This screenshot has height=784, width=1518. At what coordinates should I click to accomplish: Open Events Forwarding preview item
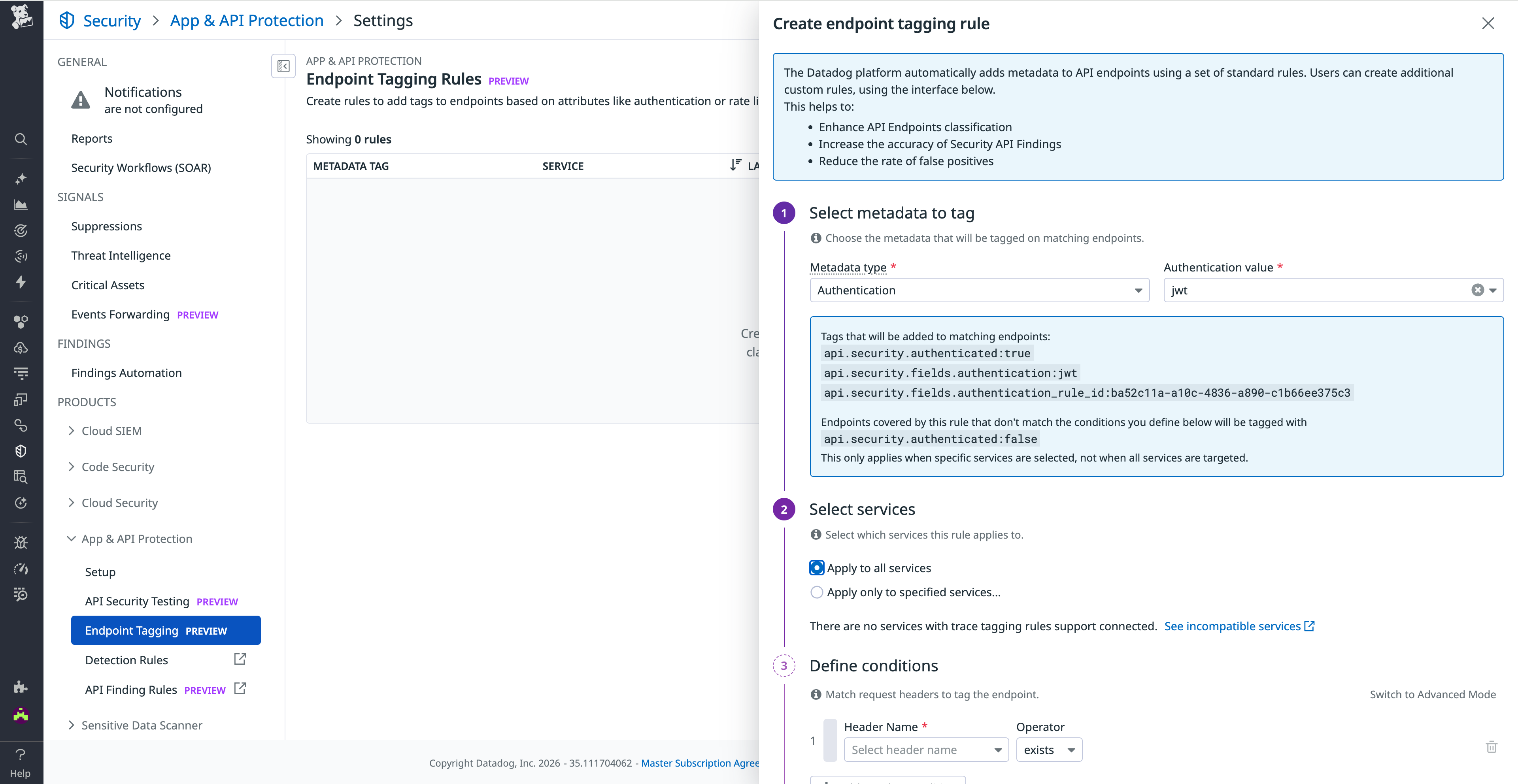click(144, 315)
